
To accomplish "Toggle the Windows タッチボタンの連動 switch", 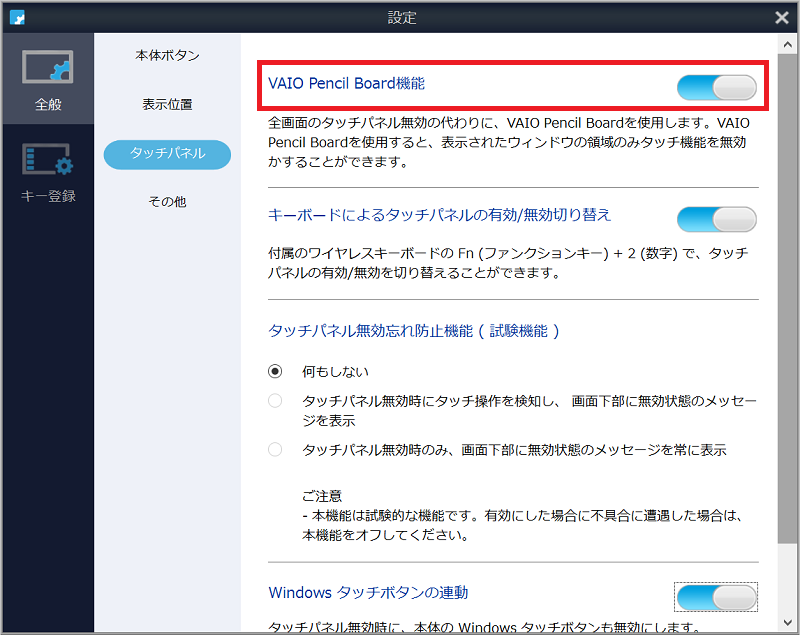I will 716,597.
